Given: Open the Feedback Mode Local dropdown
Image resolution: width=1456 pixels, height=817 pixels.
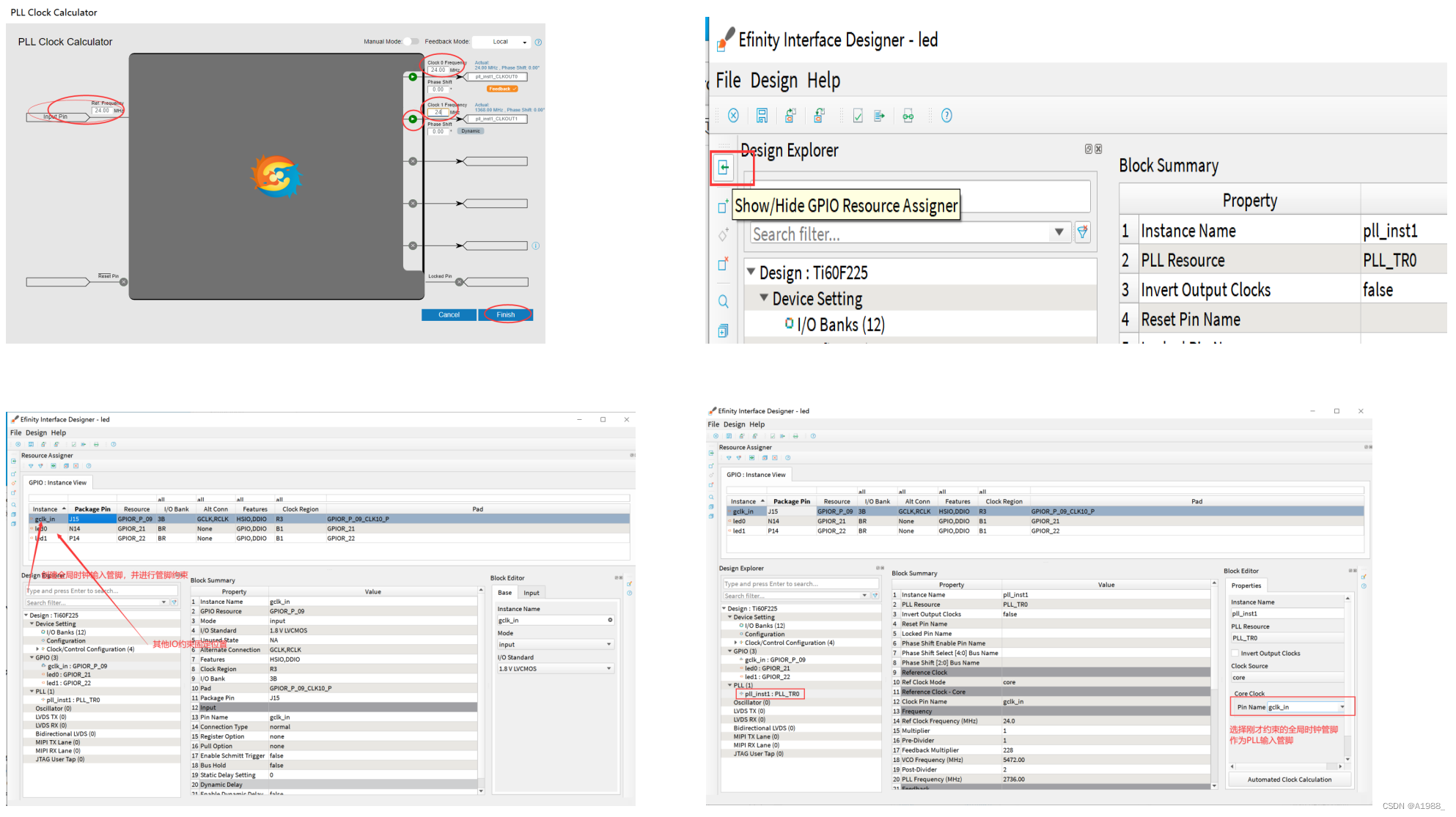Looking at the screenshot, I should [x=501, y=42].
